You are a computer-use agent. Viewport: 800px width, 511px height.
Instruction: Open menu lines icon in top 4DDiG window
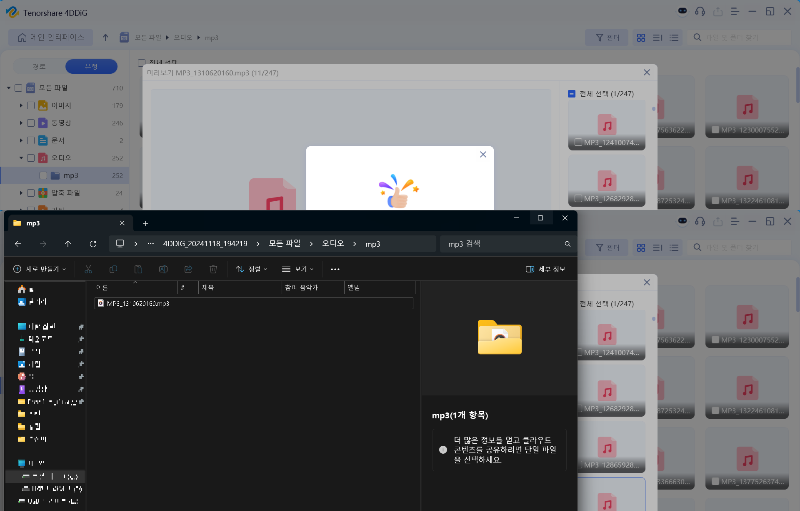pyautogui.click(x=735, y=11)
